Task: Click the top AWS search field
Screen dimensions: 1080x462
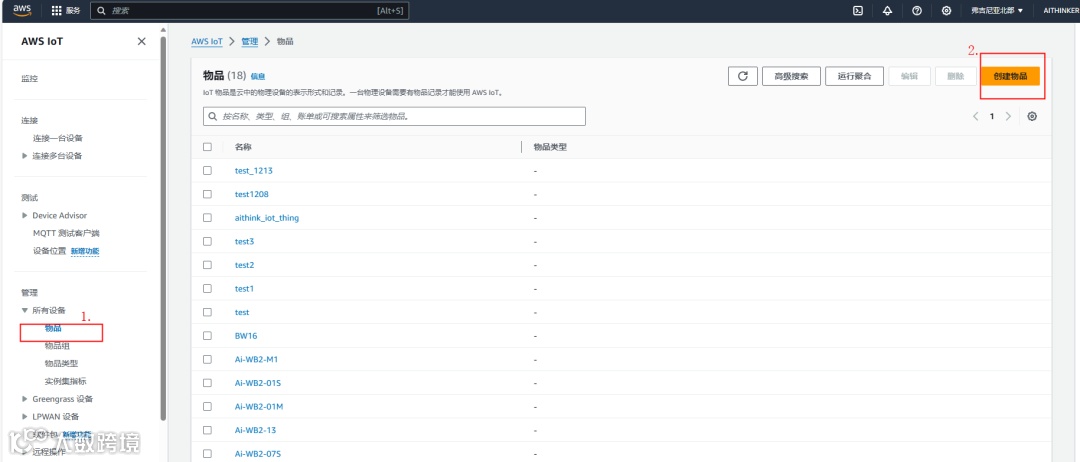Action: click(x=250, y=11)
